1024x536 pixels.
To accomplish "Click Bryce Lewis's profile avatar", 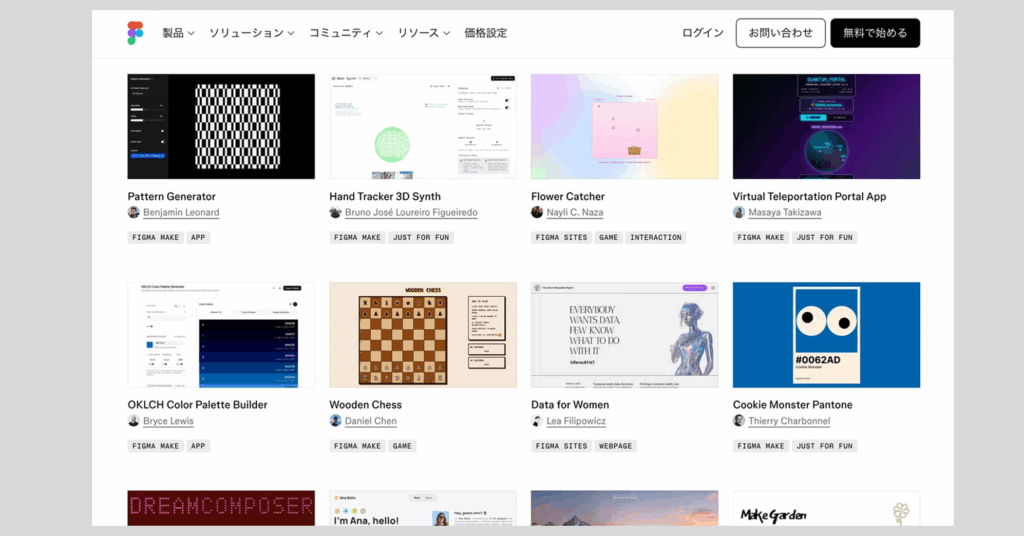I will click(134, 421).
